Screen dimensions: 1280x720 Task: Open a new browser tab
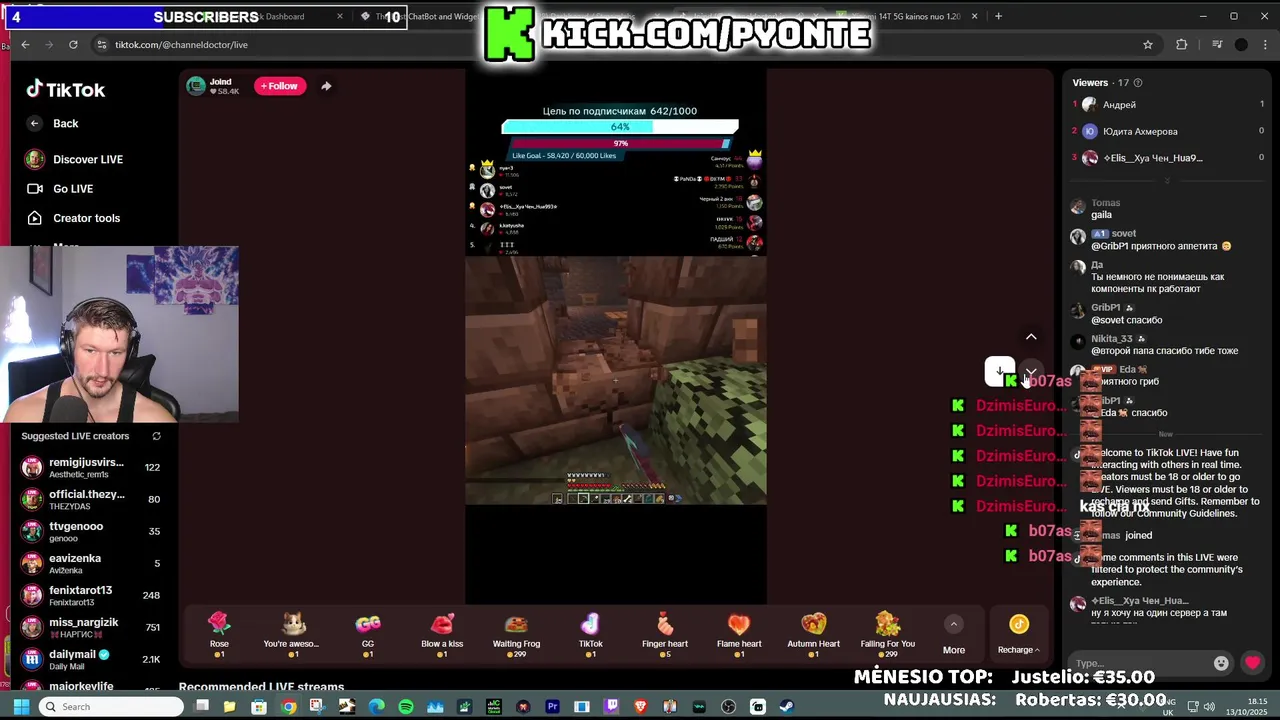click(x=1000, y=16)
